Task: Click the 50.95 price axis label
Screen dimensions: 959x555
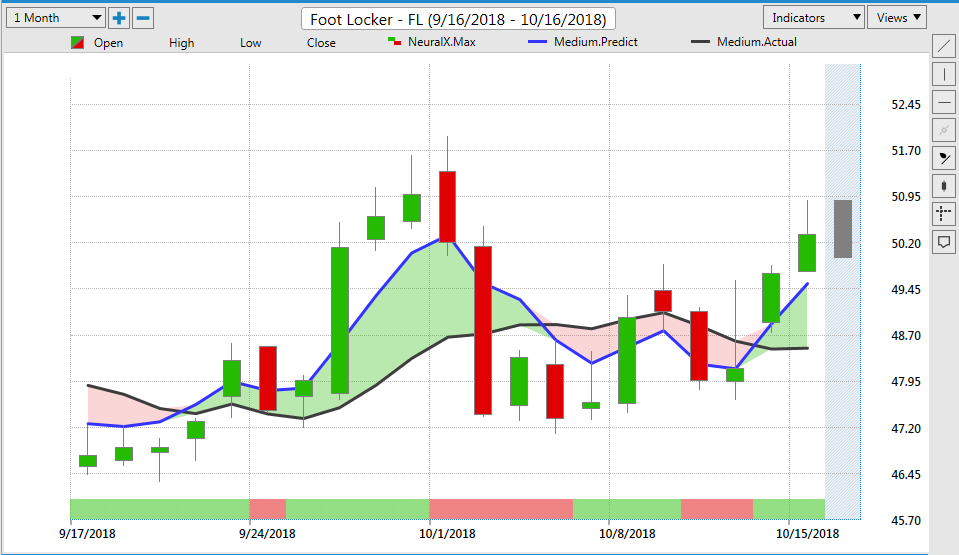Action: click(x=906, y=196)
